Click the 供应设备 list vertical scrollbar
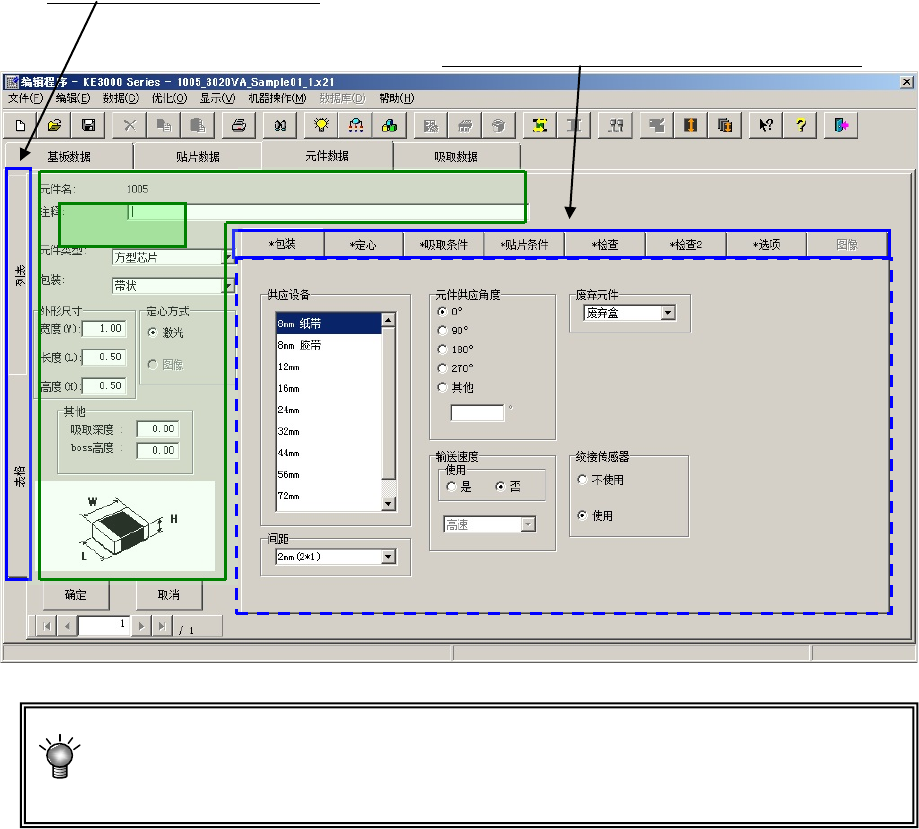This screenshot has height=829, width=919. coord(389,412)
